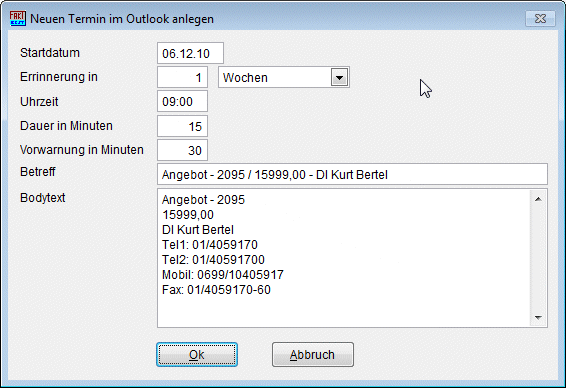This screenshot has height=388, width=566.
Task: Click the 'Tel1: 01/4059170' line in Bodytext
Action: pyautogui.click(x=210, y=245)
